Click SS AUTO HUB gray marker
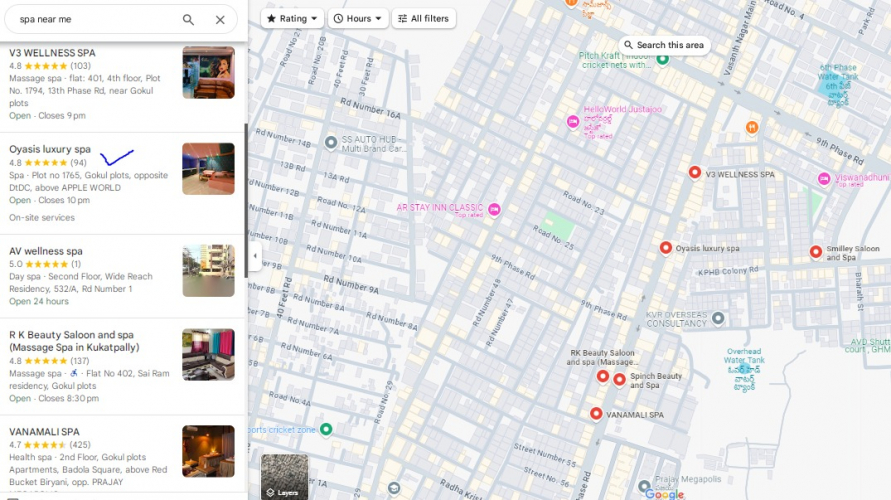This screenshot has height=500, width=891. click(331, 142)
